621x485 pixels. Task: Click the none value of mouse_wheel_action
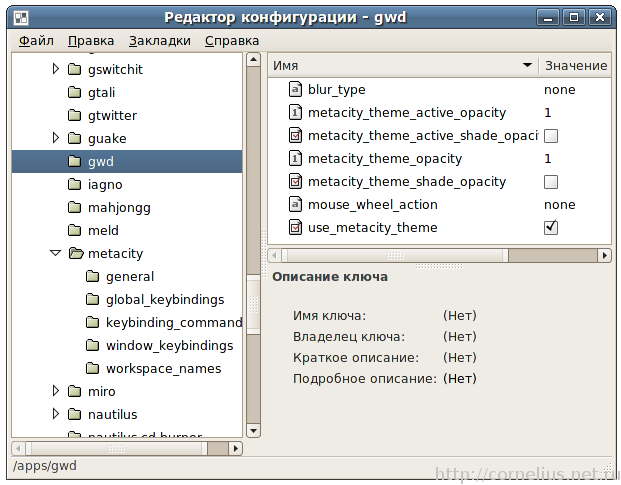click(x=560, y=205)
